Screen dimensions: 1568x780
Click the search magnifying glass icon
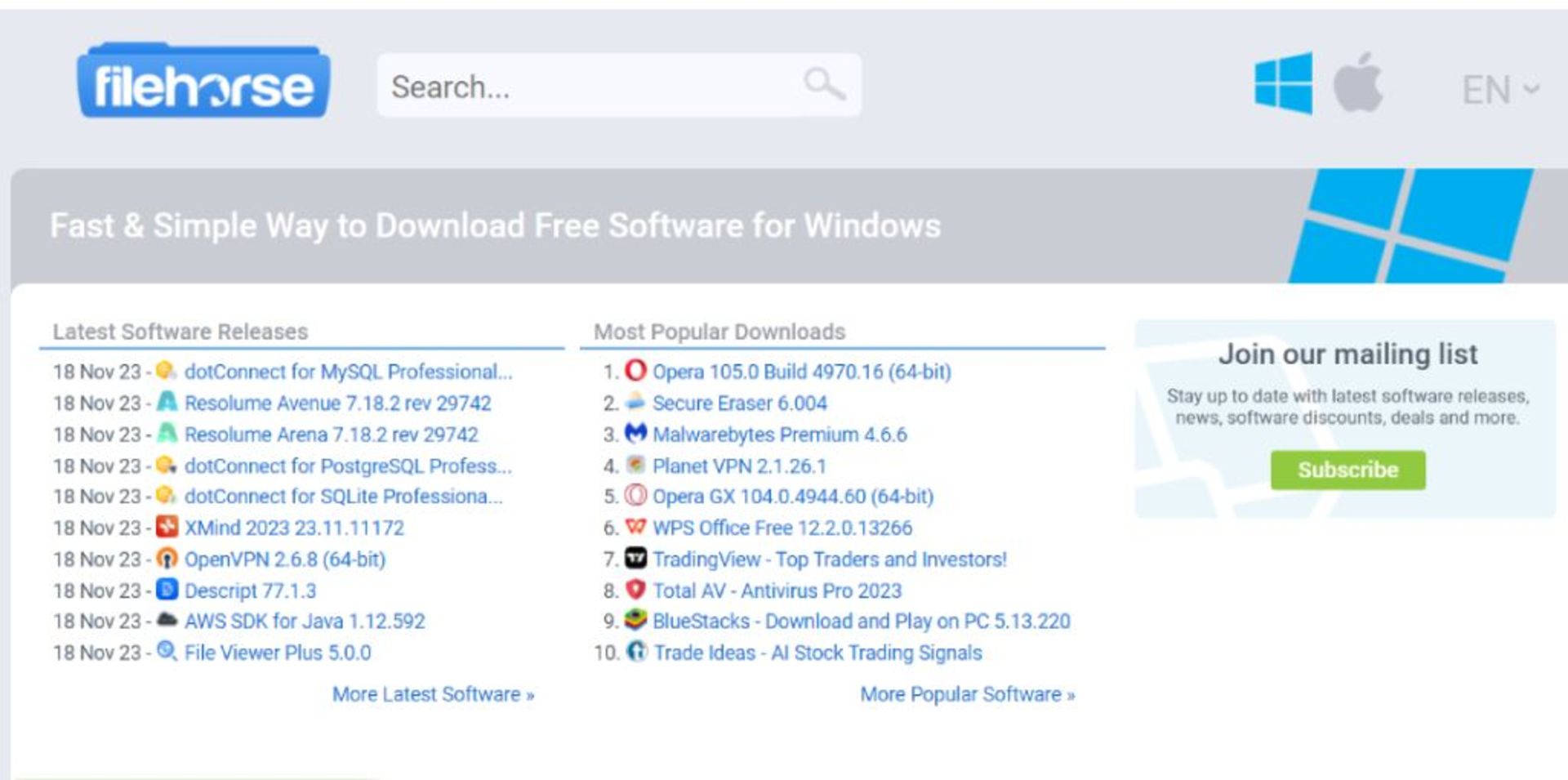pyautogui.click(x=826, y=84)
